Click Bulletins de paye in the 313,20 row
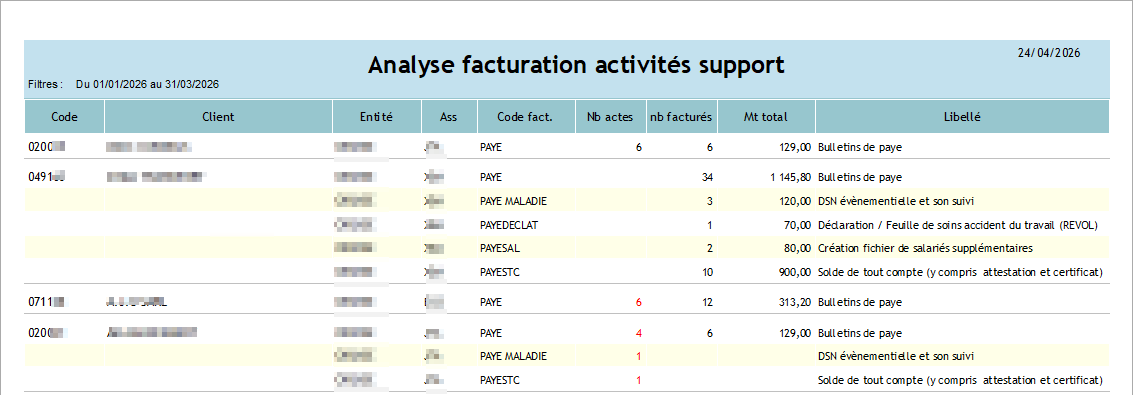The height and width of the screenshot is (395, 1133). click(860, 303)
